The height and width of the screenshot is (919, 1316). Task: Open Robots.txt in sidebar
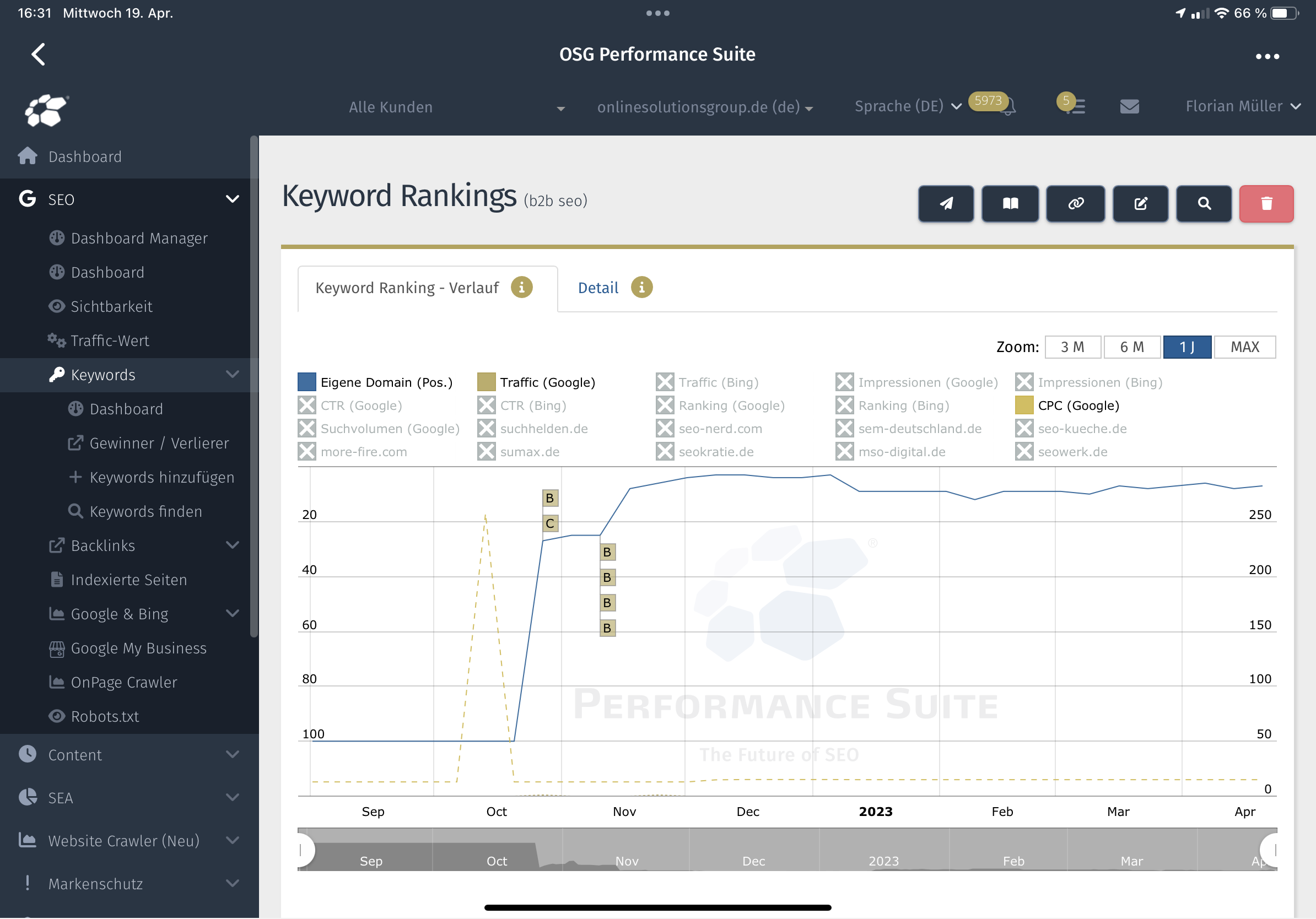[x=125, y=716]
